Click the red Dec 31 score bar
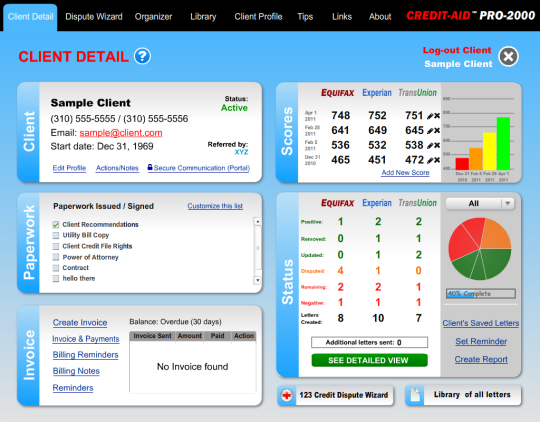The image size is (540, 422). click(x=462, y=164)
